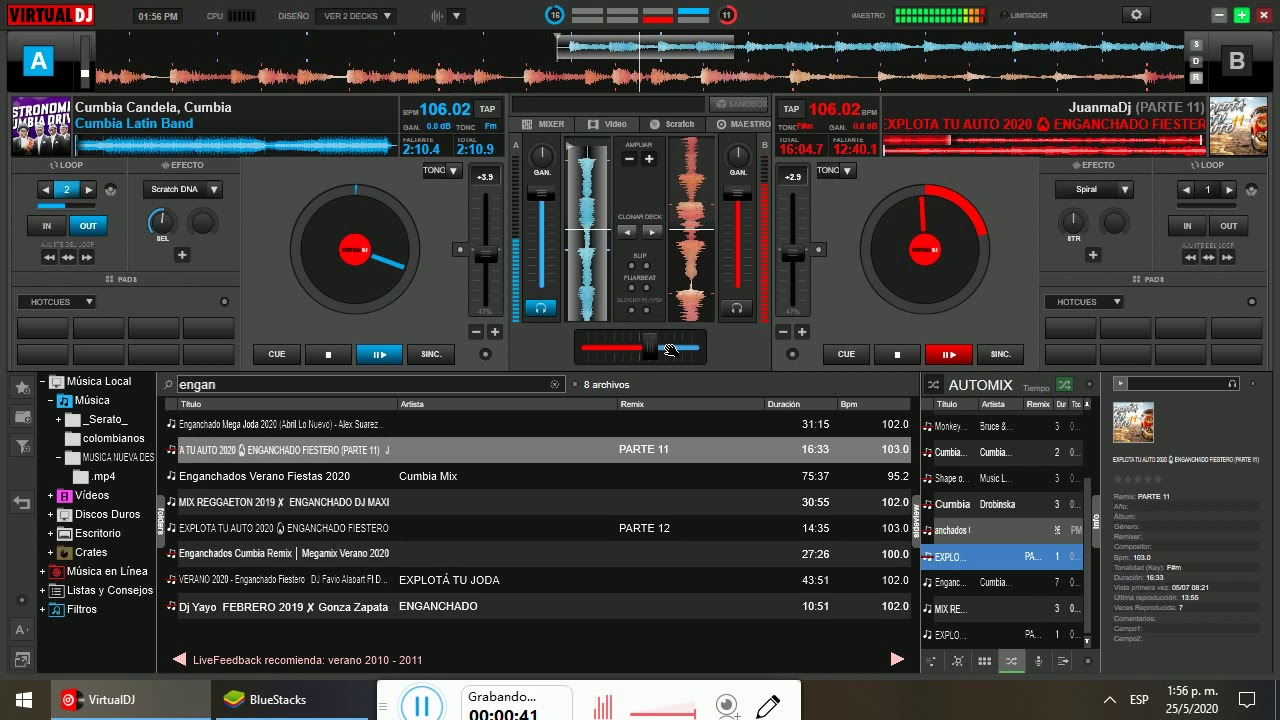Toggle the SANDBOX button
1280x720 pixels.
739,104
